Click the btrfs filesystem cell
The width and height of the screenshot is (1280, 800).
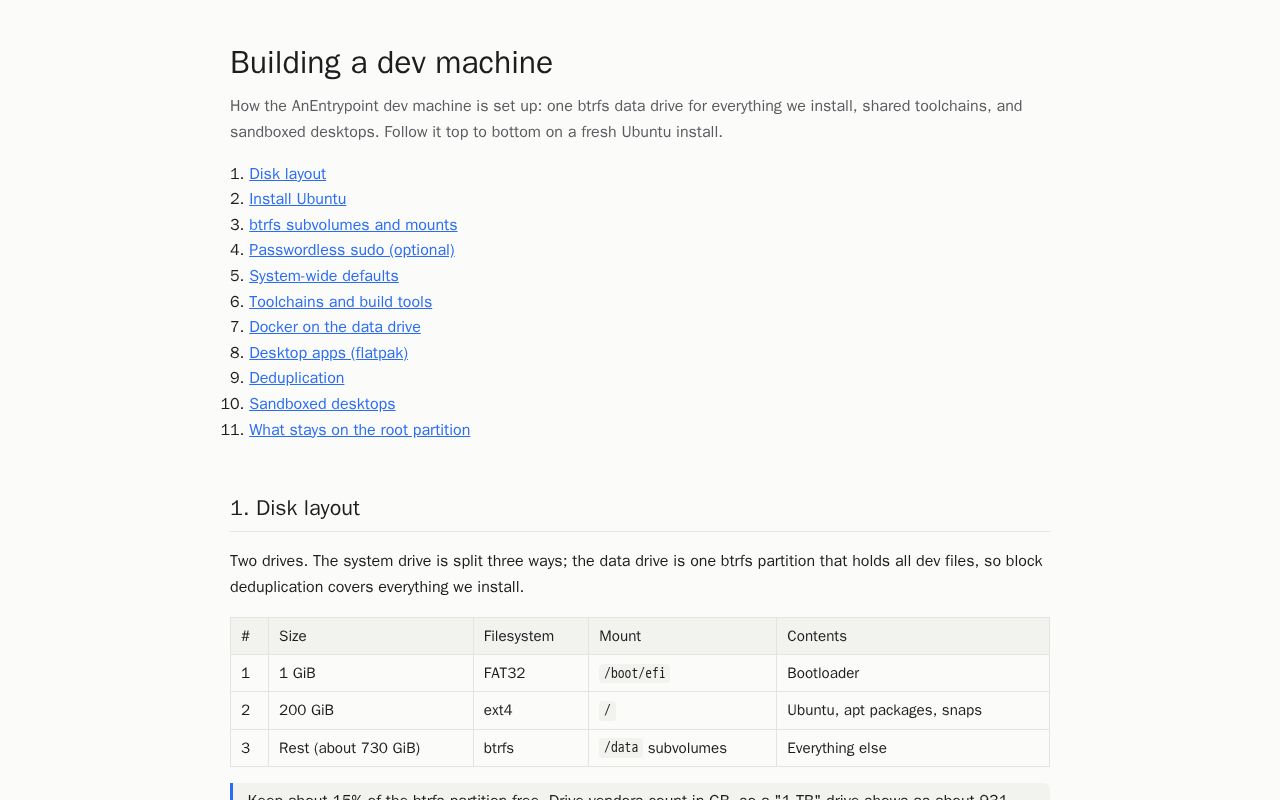tap(531, 748)
